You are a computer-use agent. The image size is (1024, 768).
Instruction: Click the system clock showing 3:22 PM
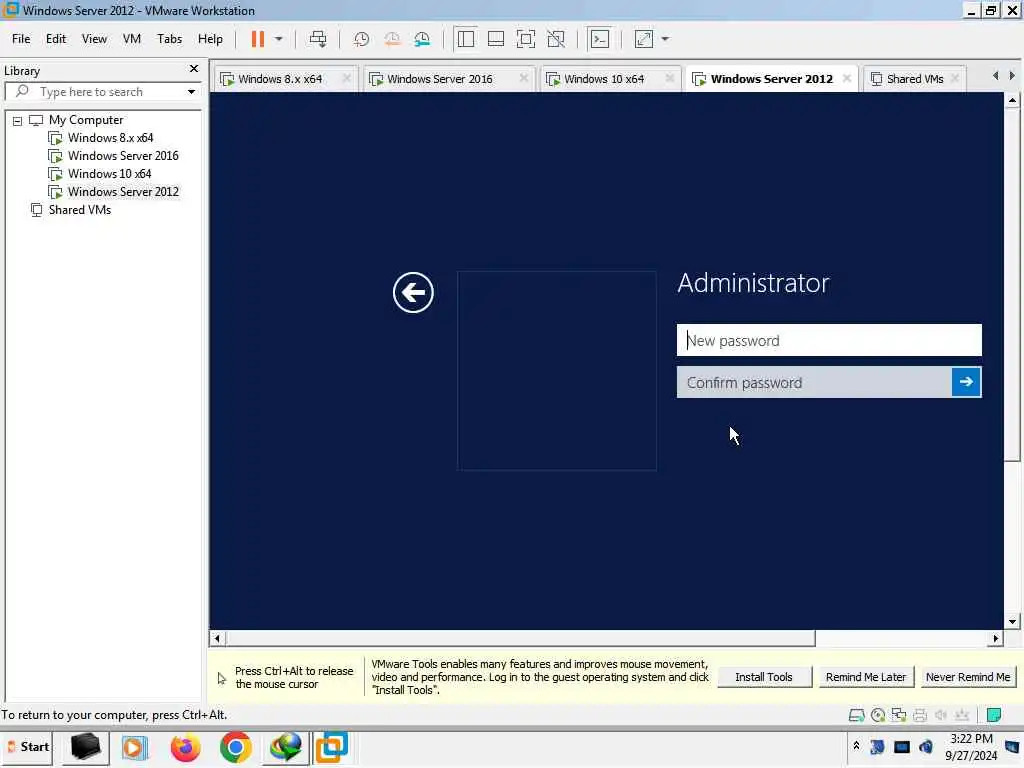click(971, 747)
